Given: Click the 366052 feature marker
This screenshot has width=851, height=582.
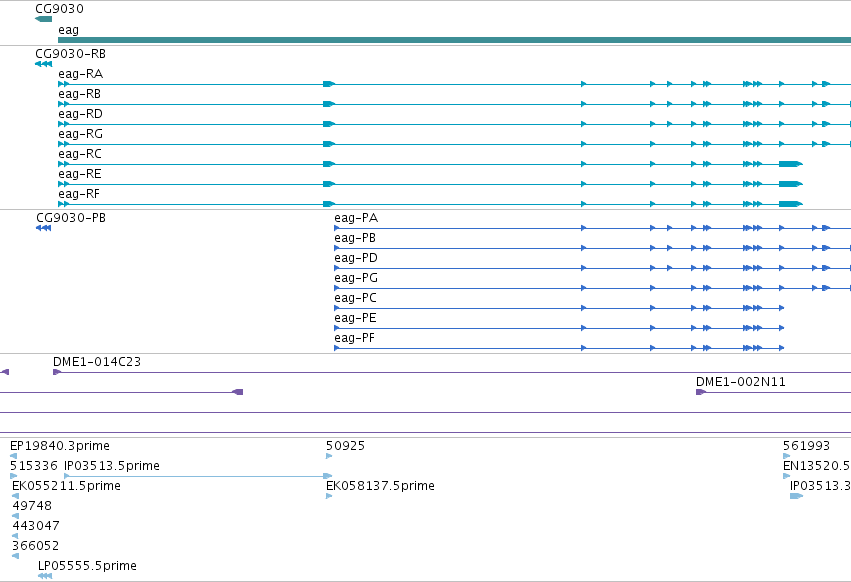Looking at the screenshot, I should click(x=15, y=556).
